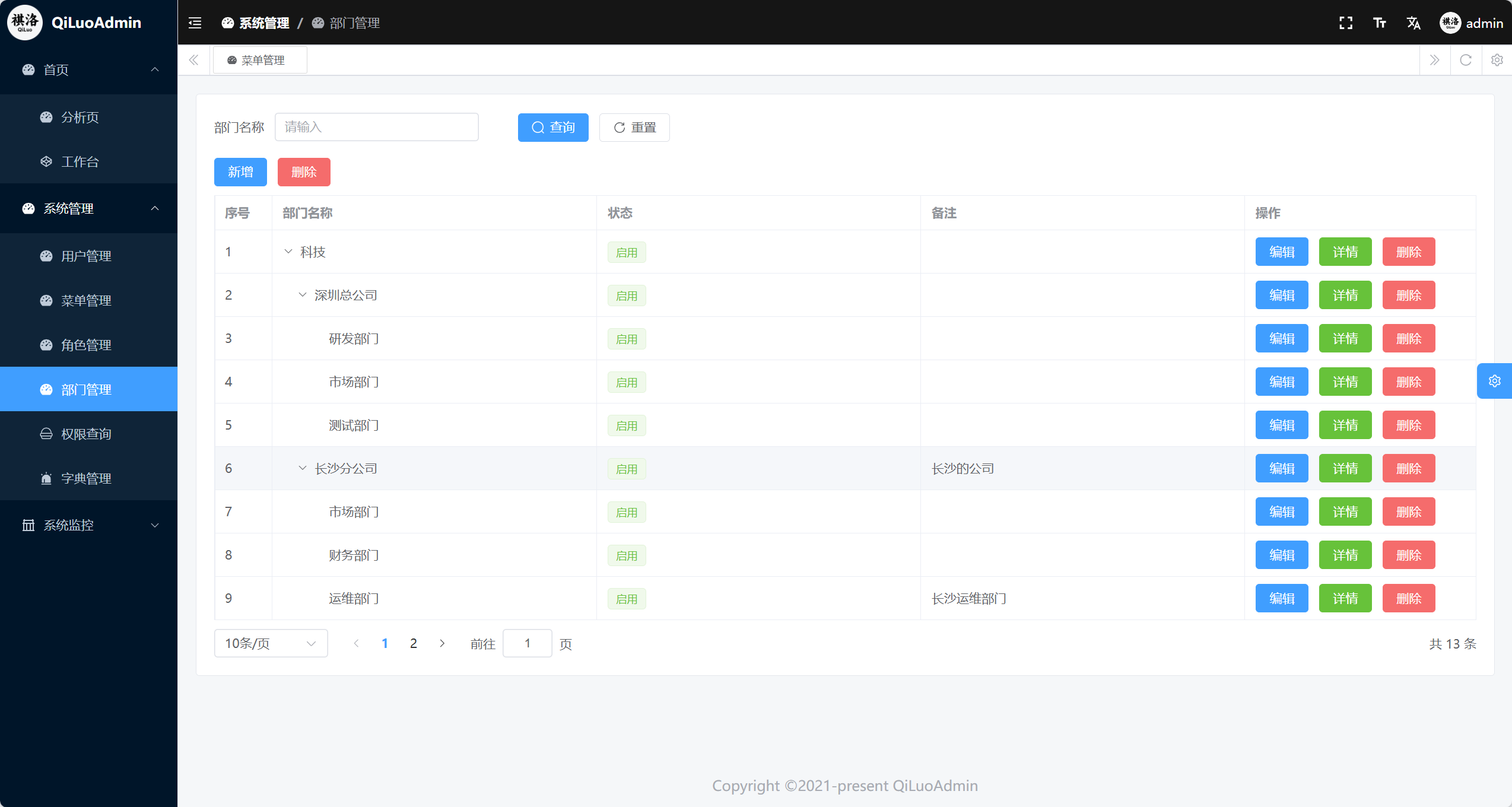
Task: Enter fullscreen mode via the top bar icon
Action: pos(1345,23)
